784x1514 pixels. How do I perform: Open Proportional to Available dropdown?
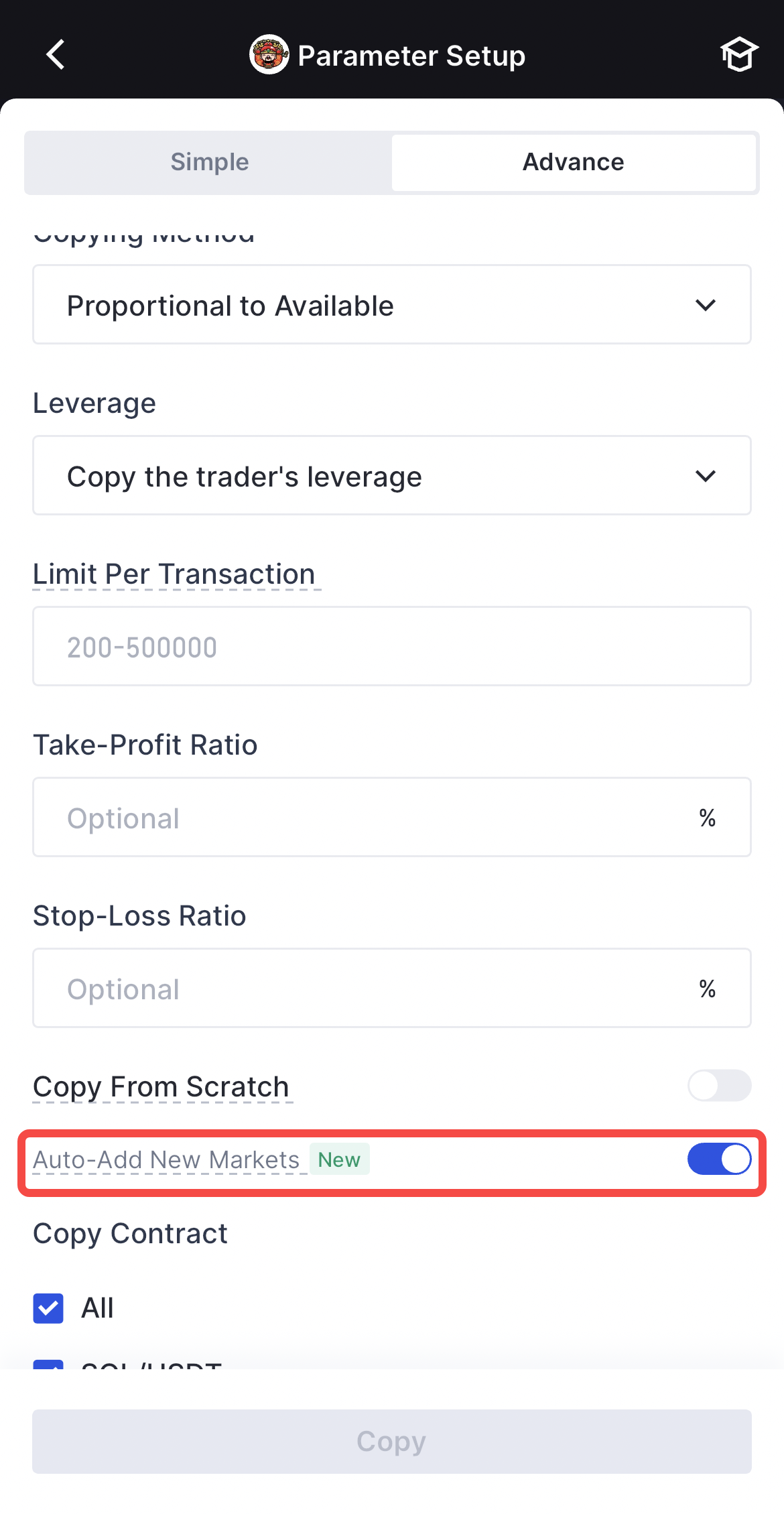(391, 305)
